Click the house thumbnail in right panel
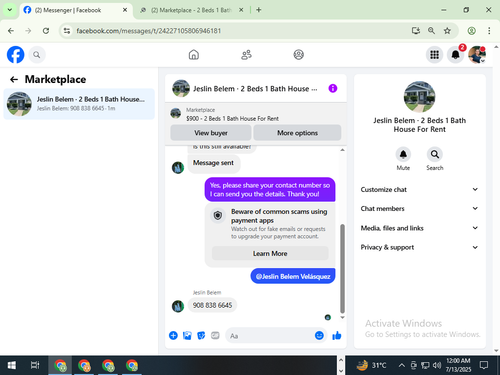Image resolution: width=500 pixels, height=375 pixels. pos(419,97)
